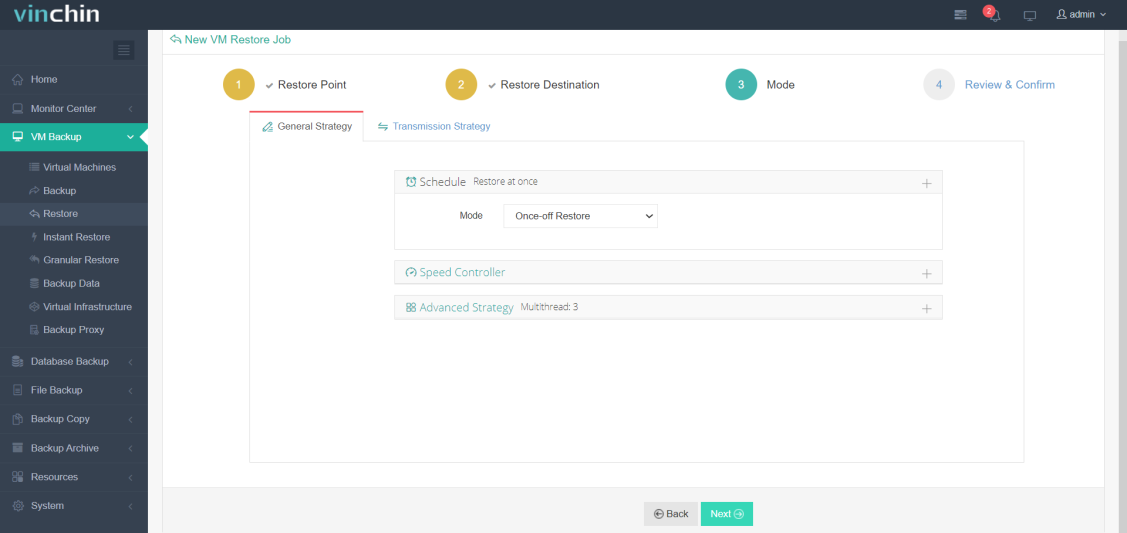Click the Back button
Image resolution: width=1127 pixels, height=533 pixels.
click(x=671, y=514)
